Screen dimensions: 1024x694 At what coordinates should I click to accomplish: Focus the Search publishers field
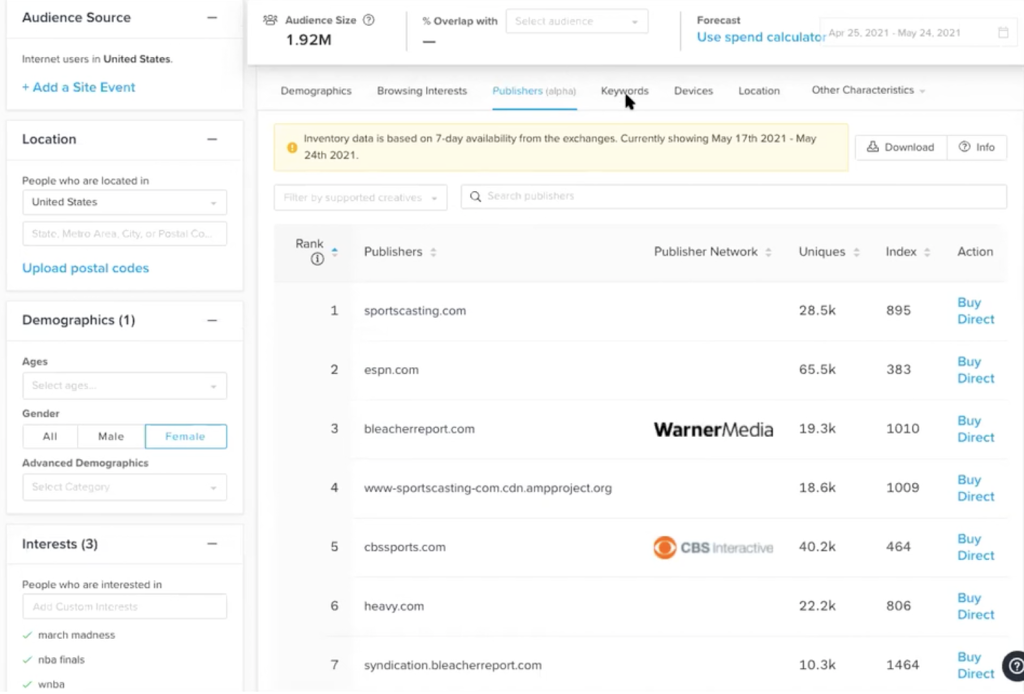tap(733, 197)
